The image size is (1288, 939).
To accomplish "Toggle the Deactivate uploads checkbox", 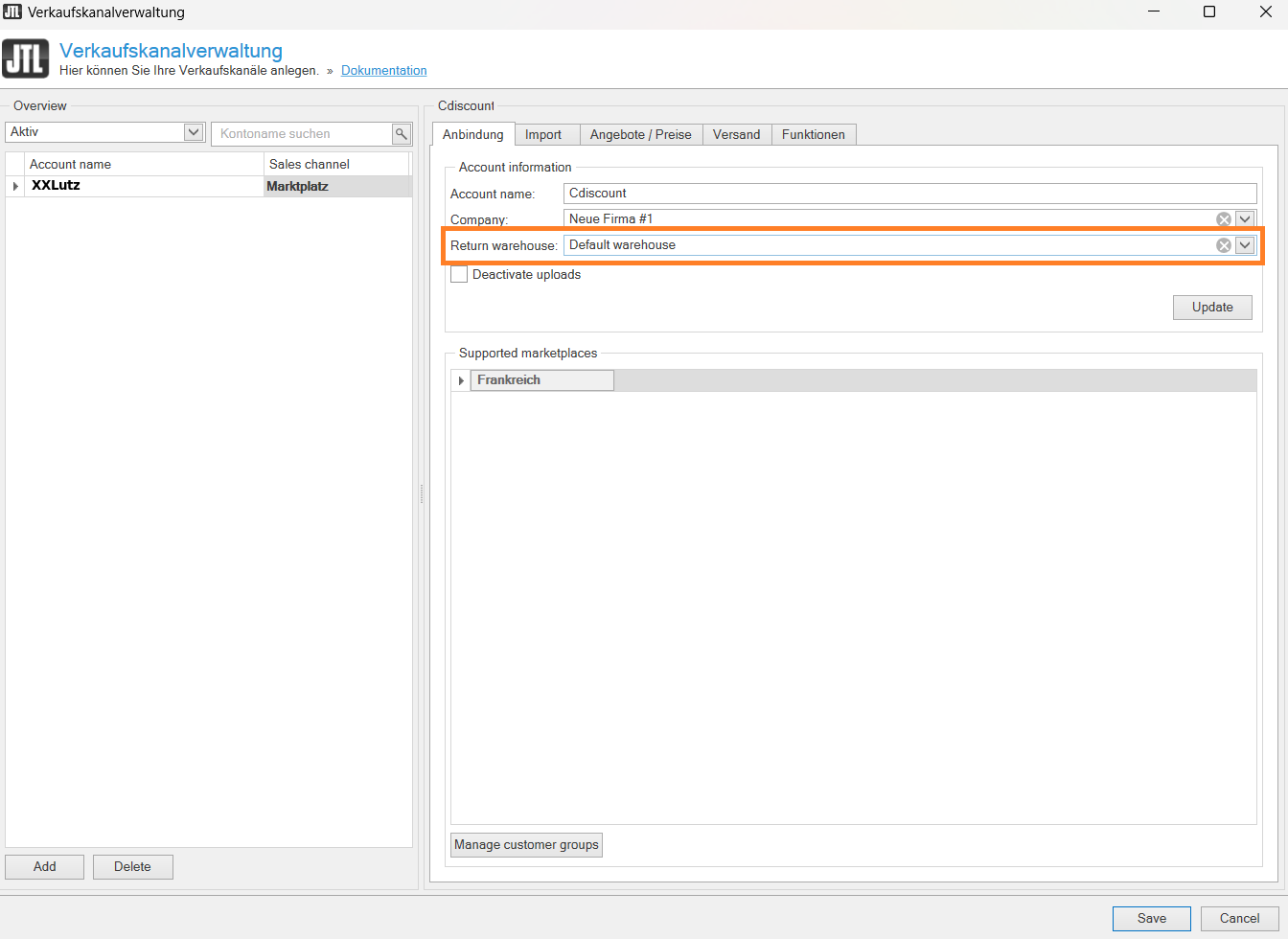I will point(460,275).
